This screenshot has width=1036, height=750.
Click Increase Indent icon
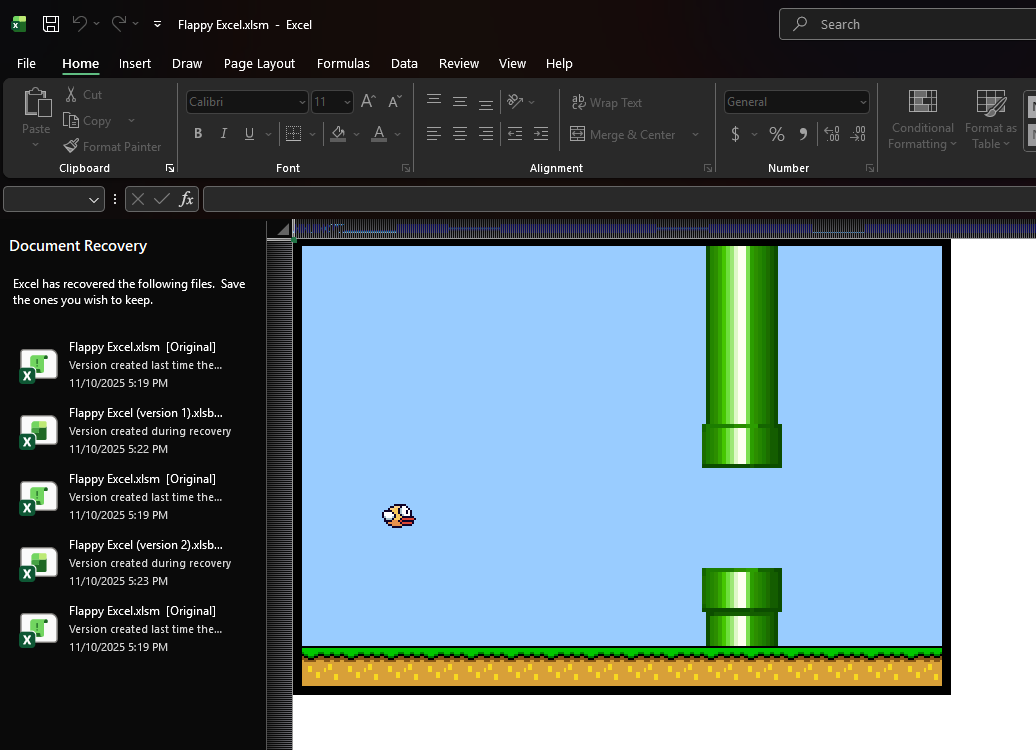[x=541, y=133]
